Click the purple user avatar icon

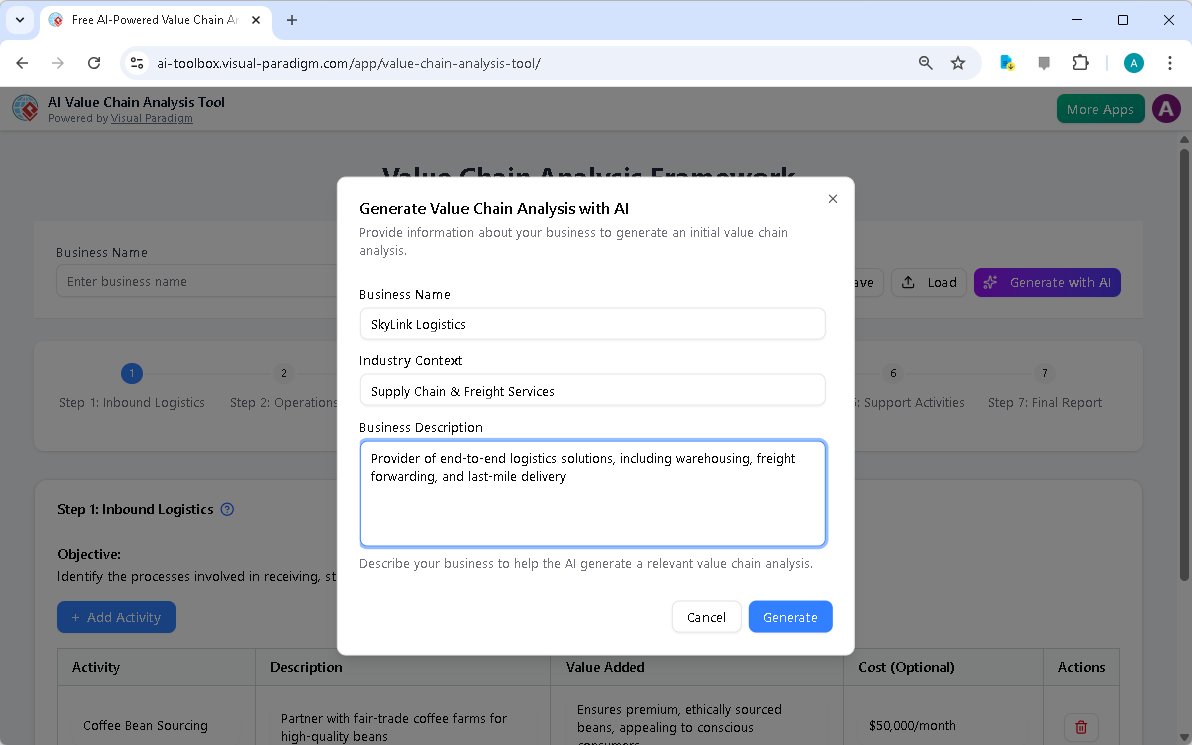pyautogui.click(x=1166, y=109)
